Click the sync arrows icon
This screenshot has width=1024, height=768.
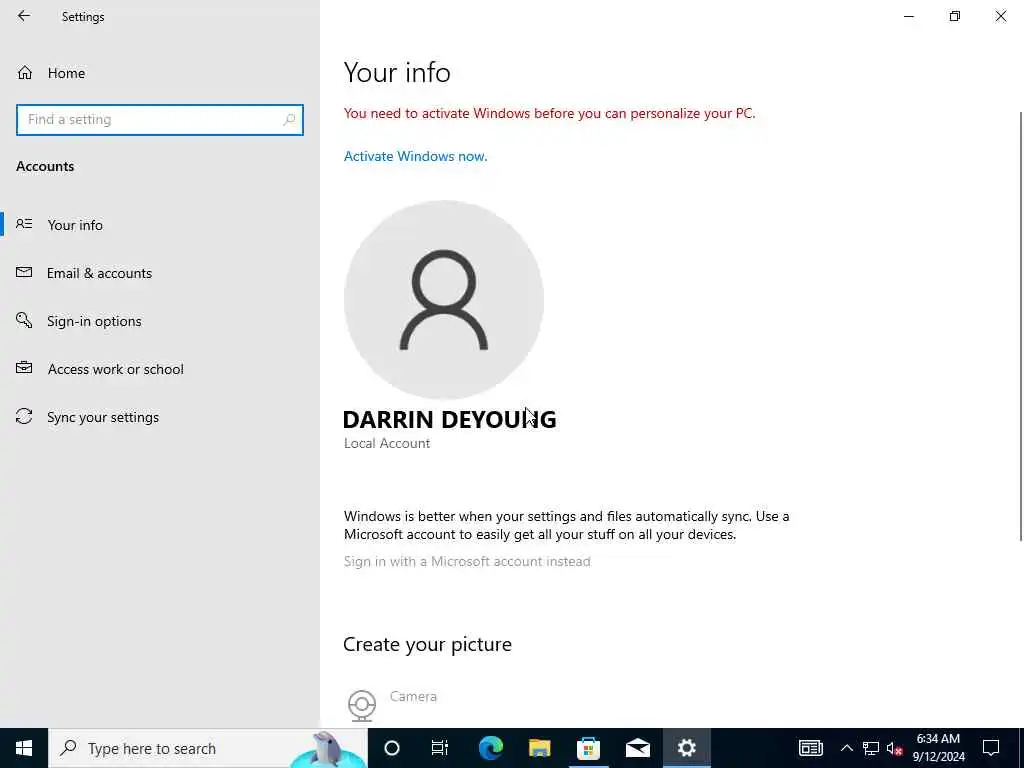[24, 416]
